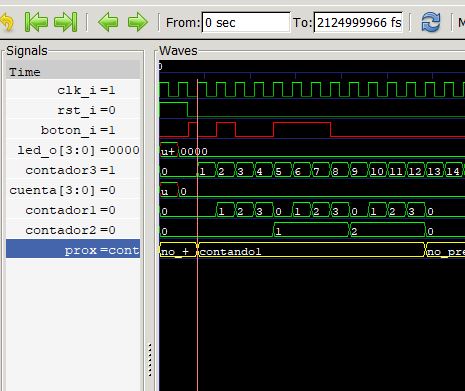Click value 14 in contador3 waveform

(453, 171)
